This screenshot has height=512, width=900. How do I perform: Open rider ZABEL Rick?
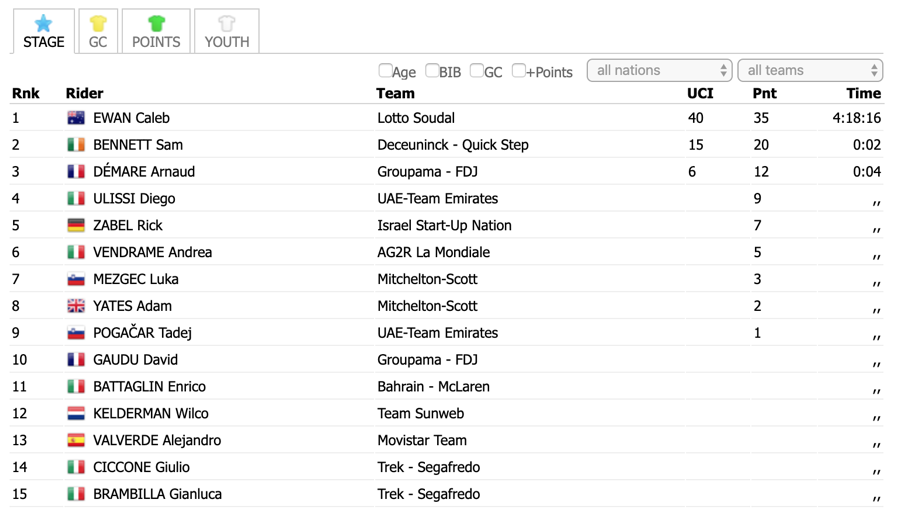pos(128,226)
